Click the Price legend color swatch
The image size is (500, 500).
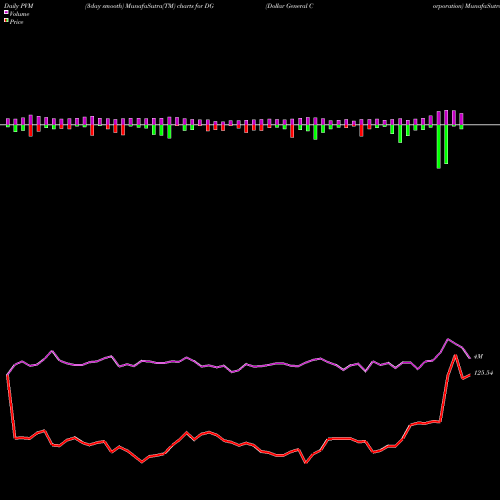coord(6,21)
